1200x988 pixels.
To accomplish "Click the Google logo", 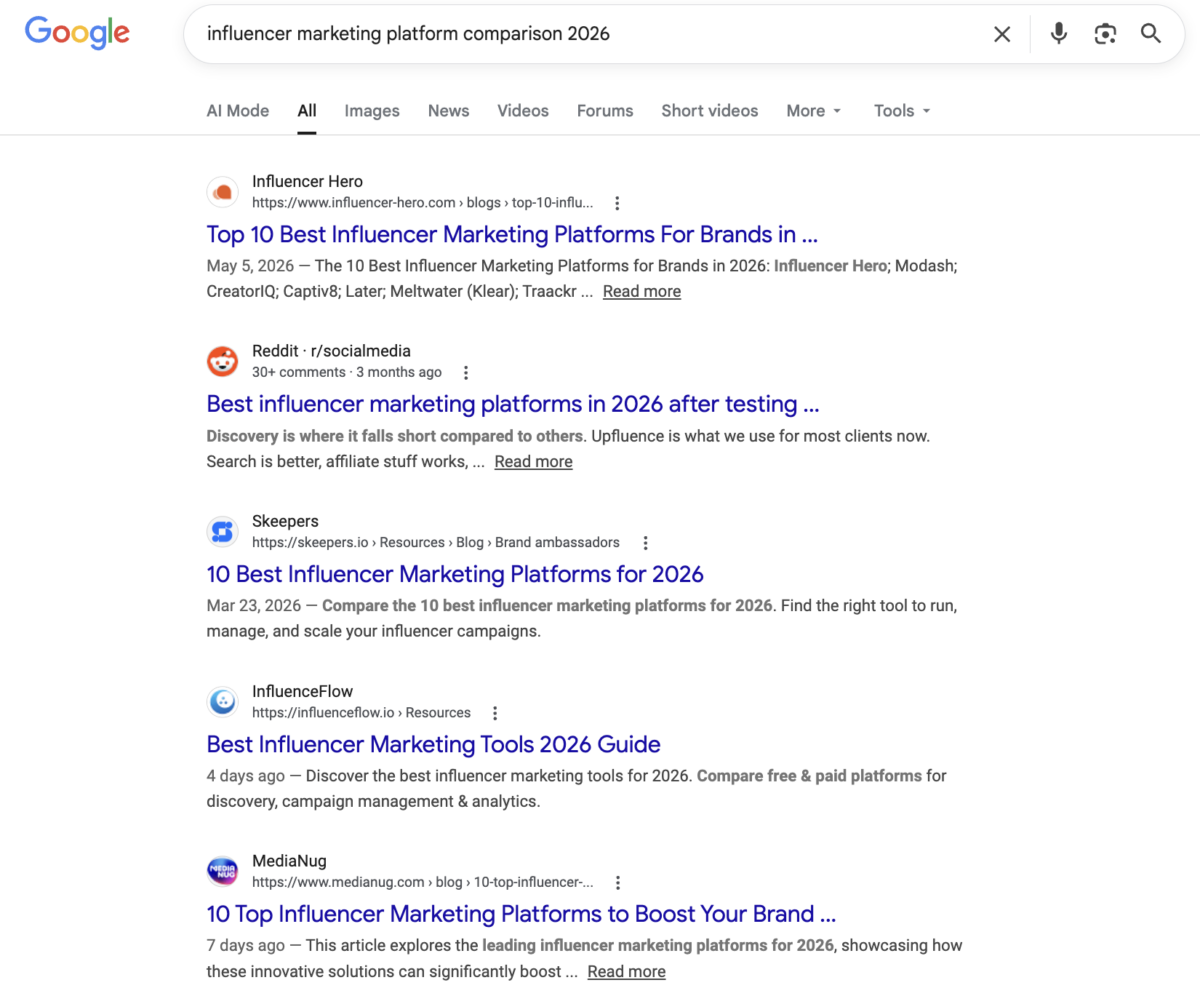I will [77, 33].
